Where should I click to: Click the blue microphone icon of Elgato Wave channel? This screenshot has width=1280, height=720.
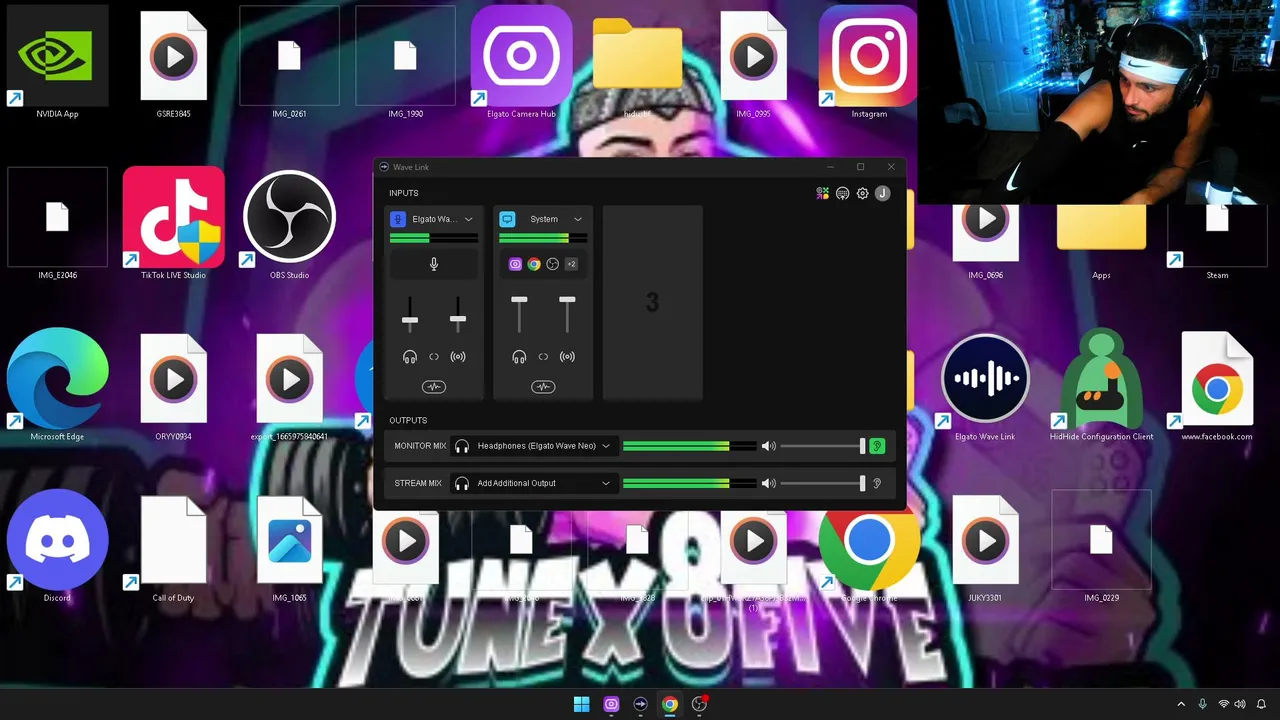coord(398,219)
